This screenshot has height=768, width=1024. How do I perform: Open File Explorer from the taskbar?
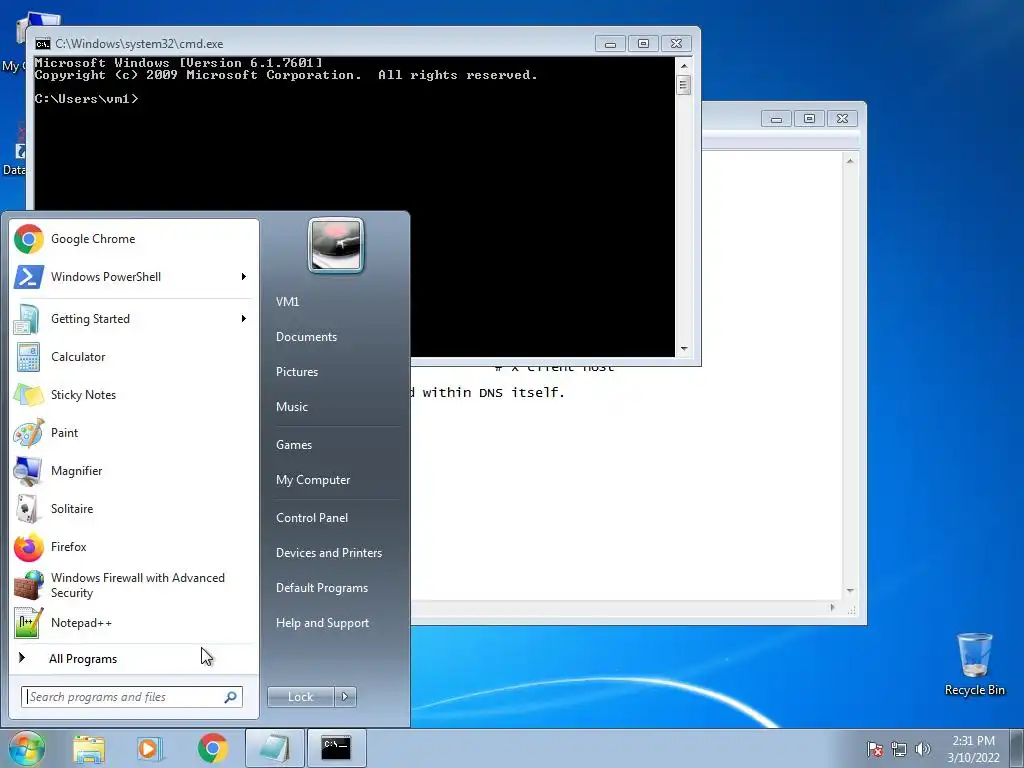click(89, 748)
